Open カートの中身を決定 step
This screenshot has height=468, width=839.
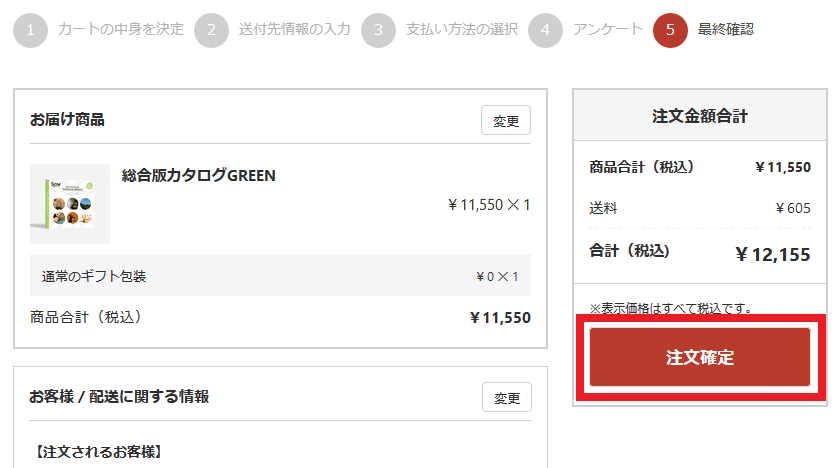(120, 29)
